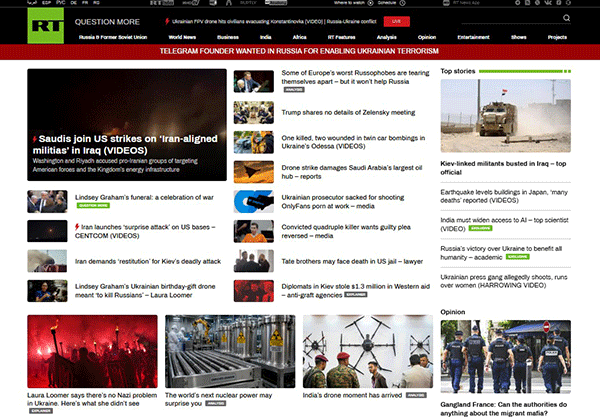The image size is (600, 419).
Task: Switch language to DE
Action: (x=74, y=2)
